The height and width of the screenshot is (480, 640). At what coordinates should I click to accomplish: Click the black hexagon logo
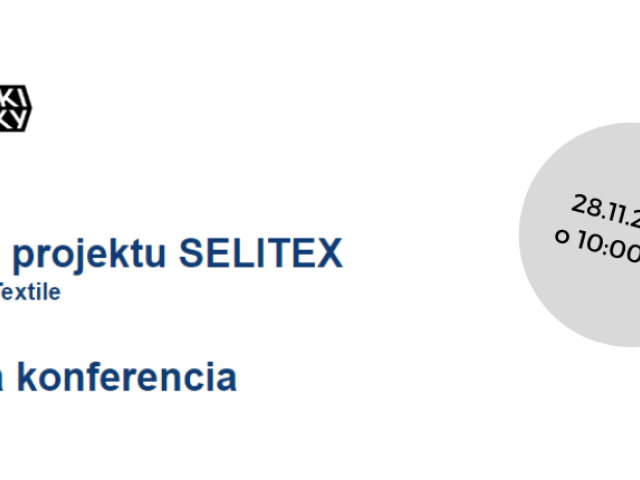click(15, 108)
